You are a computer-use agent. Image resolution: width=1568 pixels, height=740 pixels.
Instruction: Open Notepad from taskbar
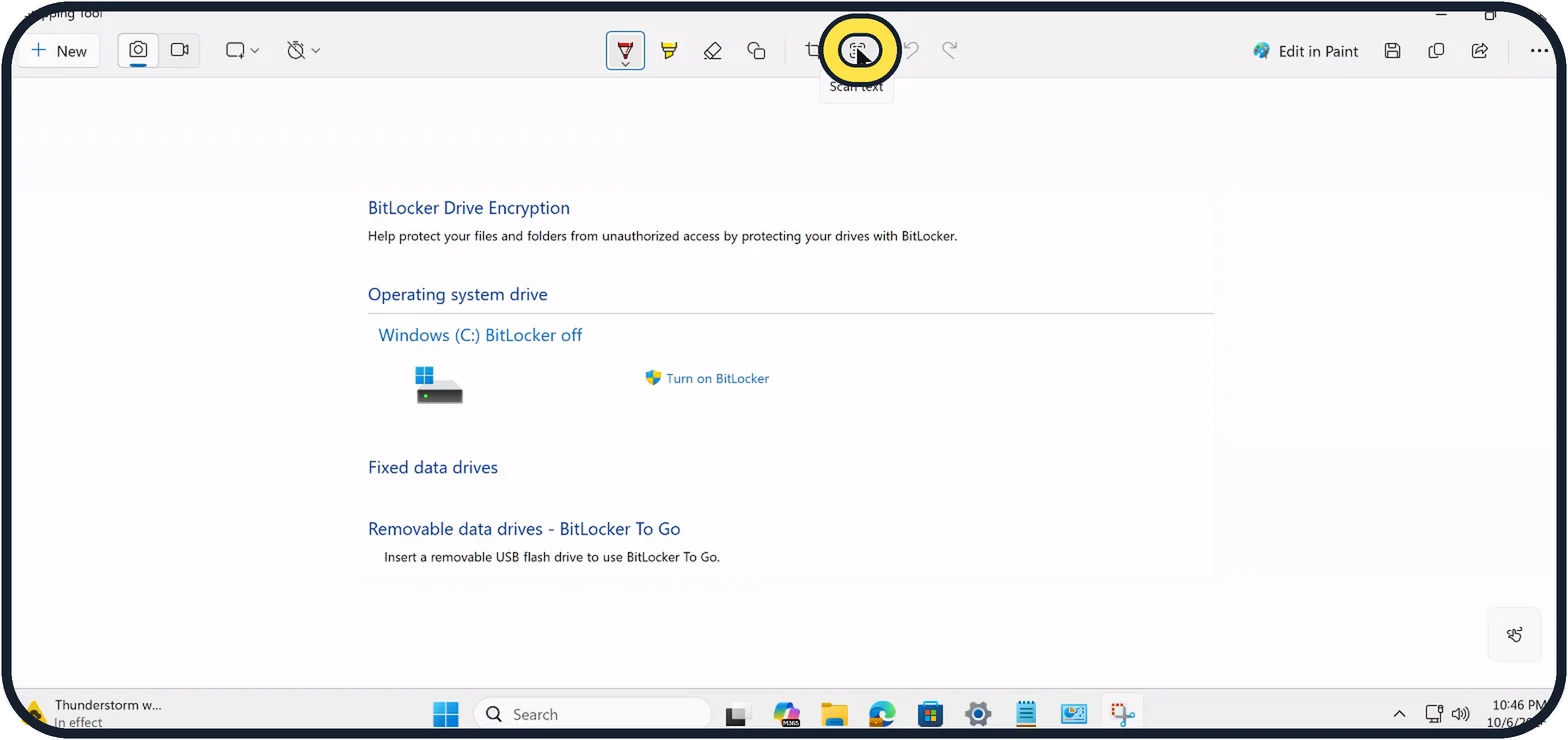pyautogui.click(x=1026, y=714)
